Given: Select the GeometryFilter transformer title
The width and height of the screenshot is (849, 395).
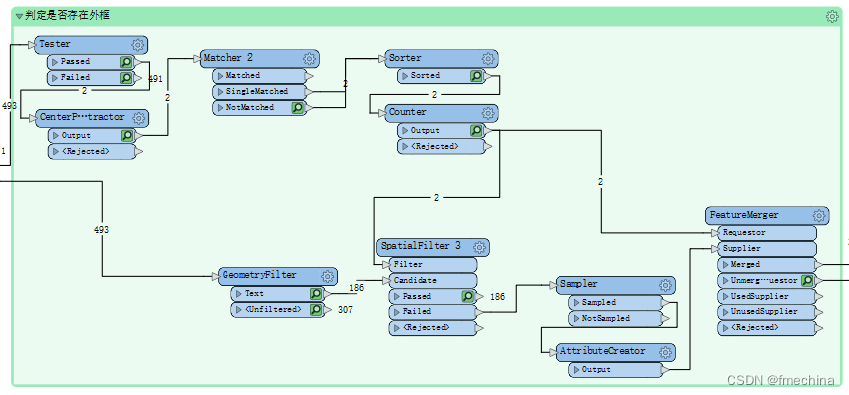Looking at the screenshot, I should click(x=259, y=275).
